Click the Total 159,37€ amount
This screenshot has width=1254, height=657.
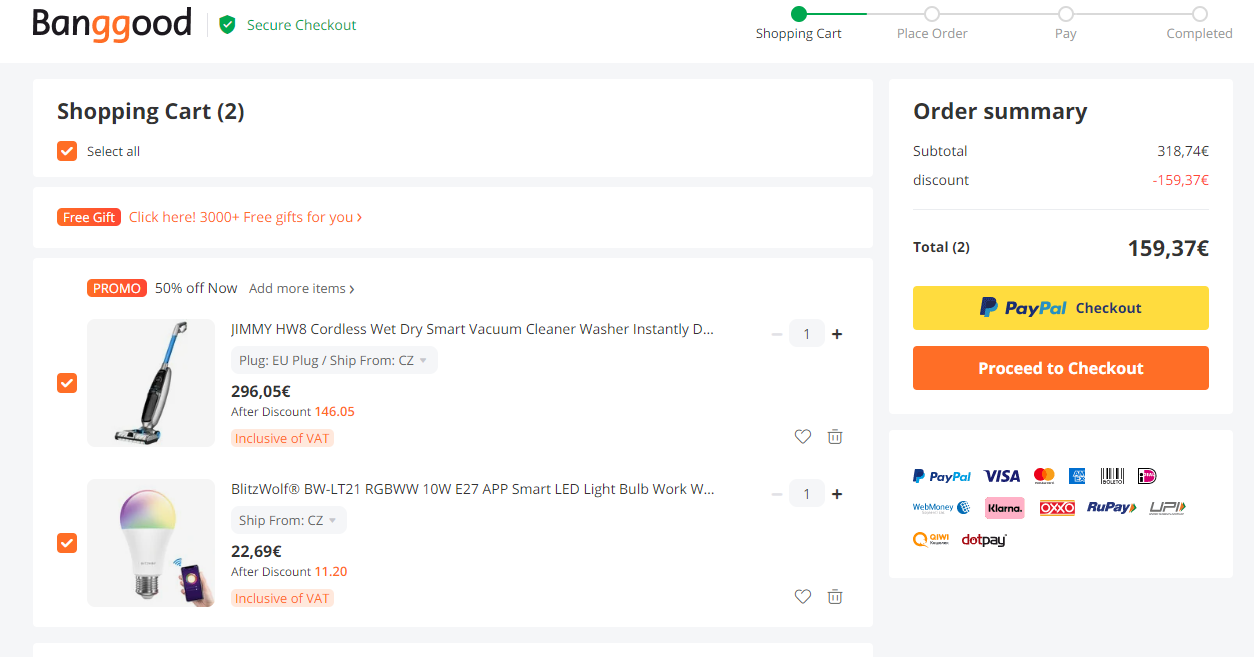coord(1168,248)
